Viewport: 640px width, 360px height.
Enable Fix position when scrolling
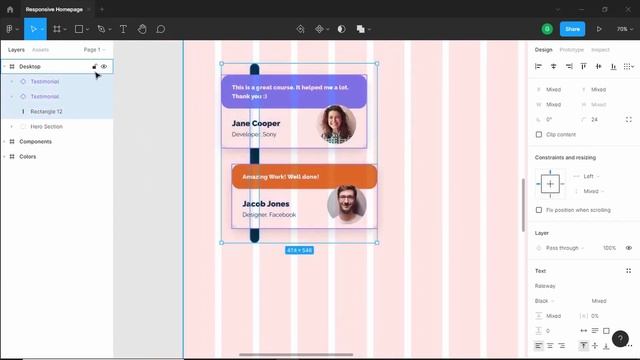[539, 210]
